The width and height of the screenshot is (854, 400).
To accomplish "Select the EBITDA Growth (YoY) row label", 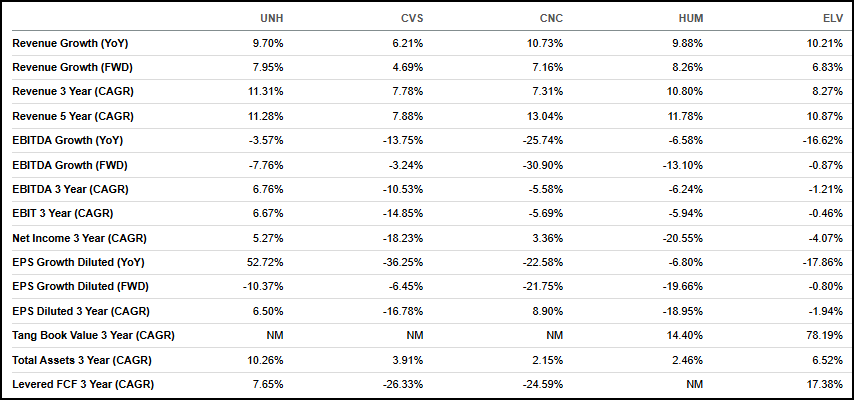I will tap(67, 140).
